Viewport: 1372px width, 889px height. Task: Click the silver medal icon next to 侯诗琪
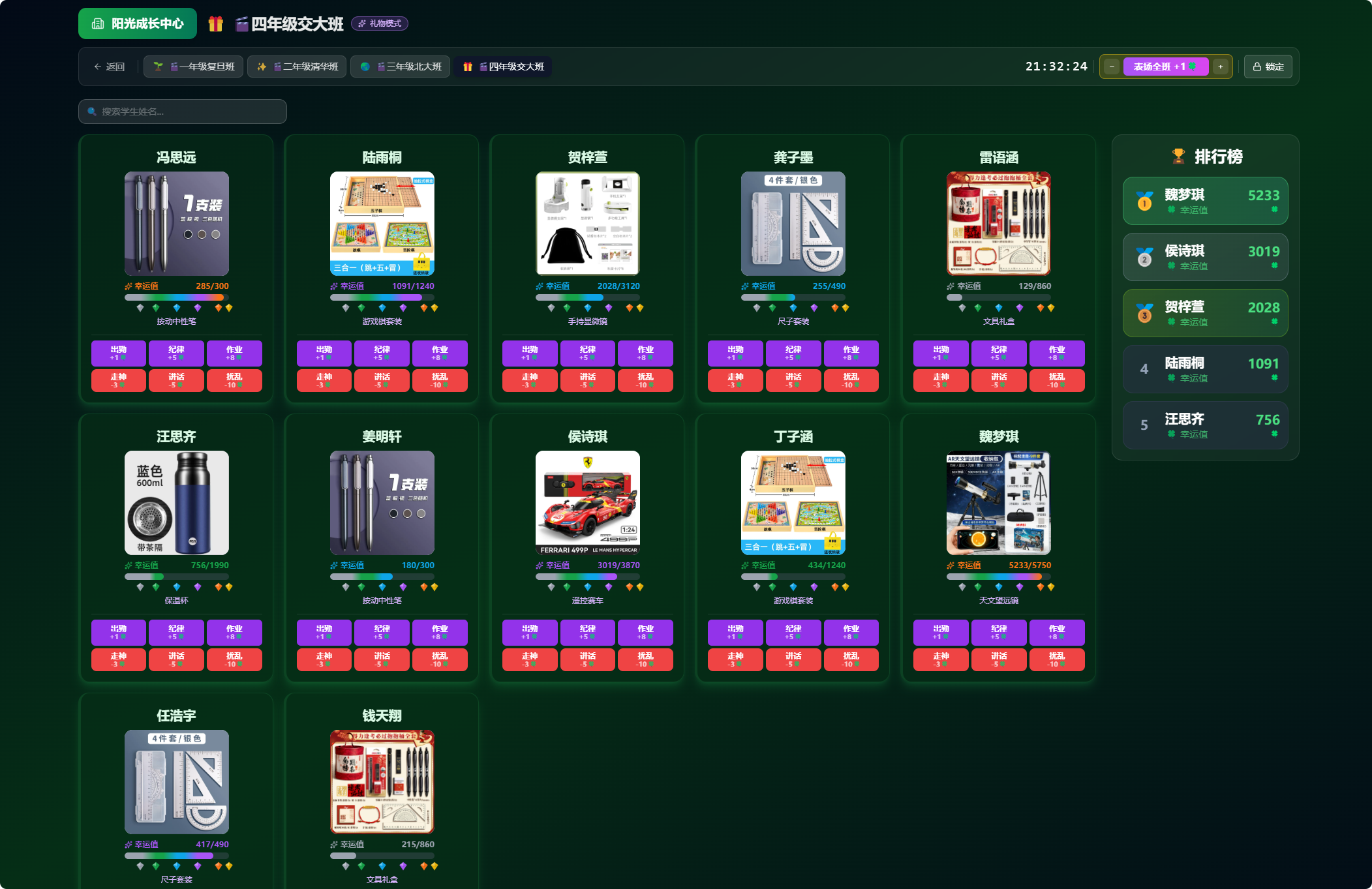pos(1144,257)
